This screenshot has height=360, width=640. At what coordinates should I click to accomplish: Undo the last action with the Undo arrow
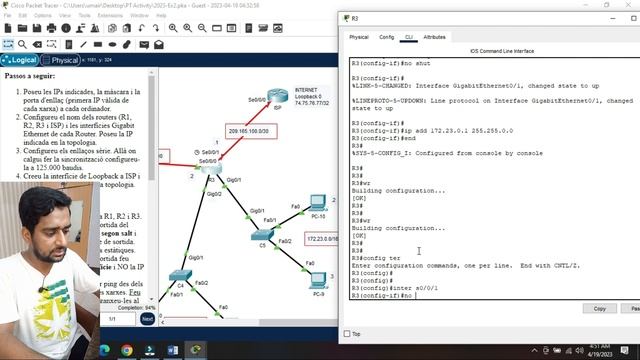[141, 28]
